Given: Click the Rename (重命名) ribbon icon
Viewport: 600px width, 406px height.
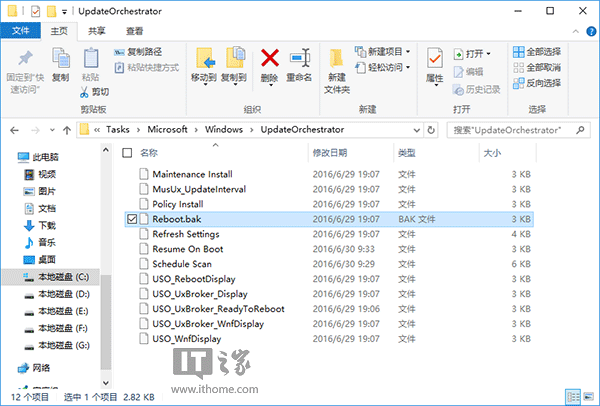Looking at the screenshot, I should 300,60.
